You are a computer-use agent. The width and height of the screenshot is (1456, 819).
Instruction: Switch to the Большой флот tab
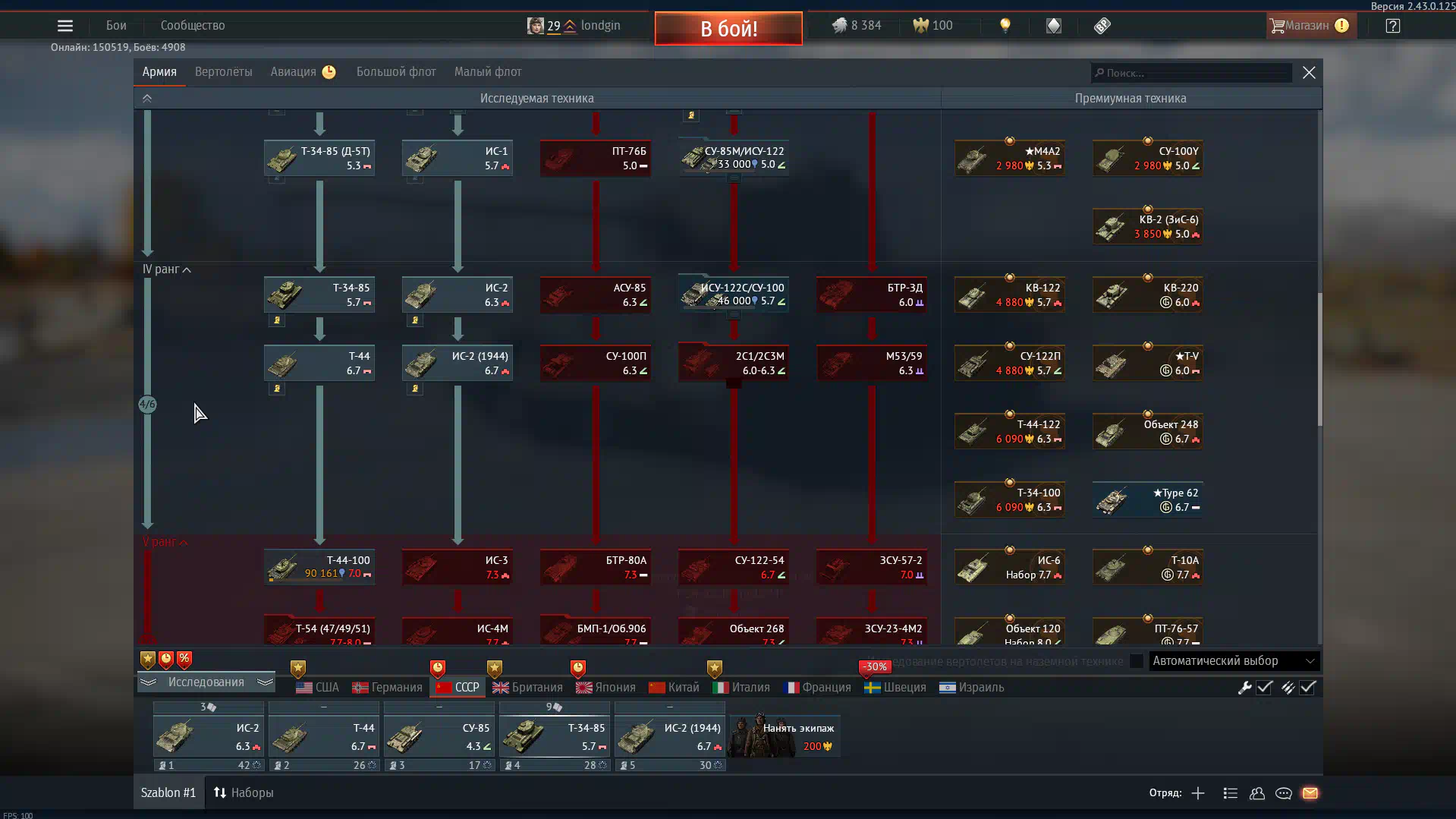coord(396,72)
